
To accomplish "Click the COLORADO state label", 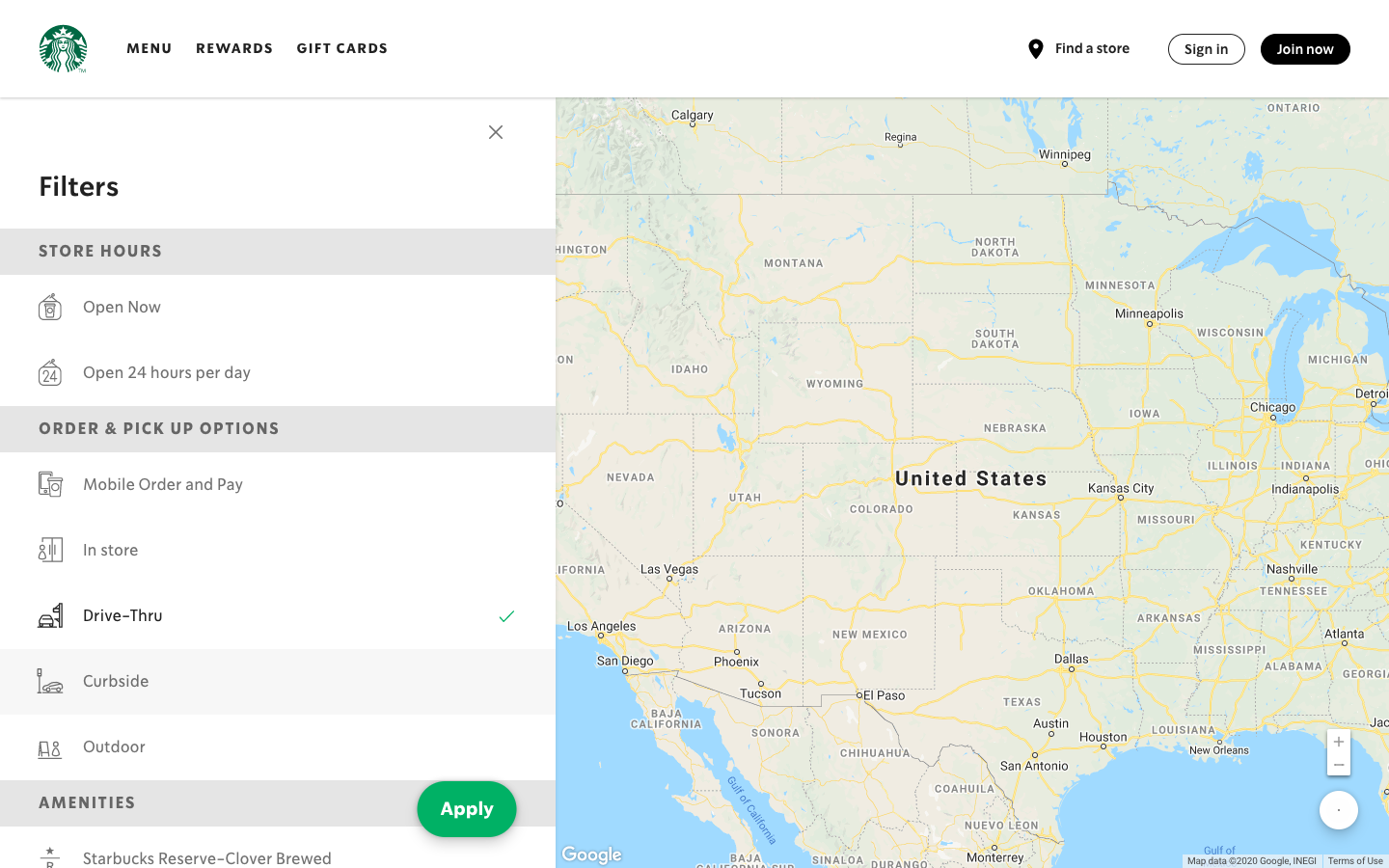I will pyautogui.click(x=882, y=509).
